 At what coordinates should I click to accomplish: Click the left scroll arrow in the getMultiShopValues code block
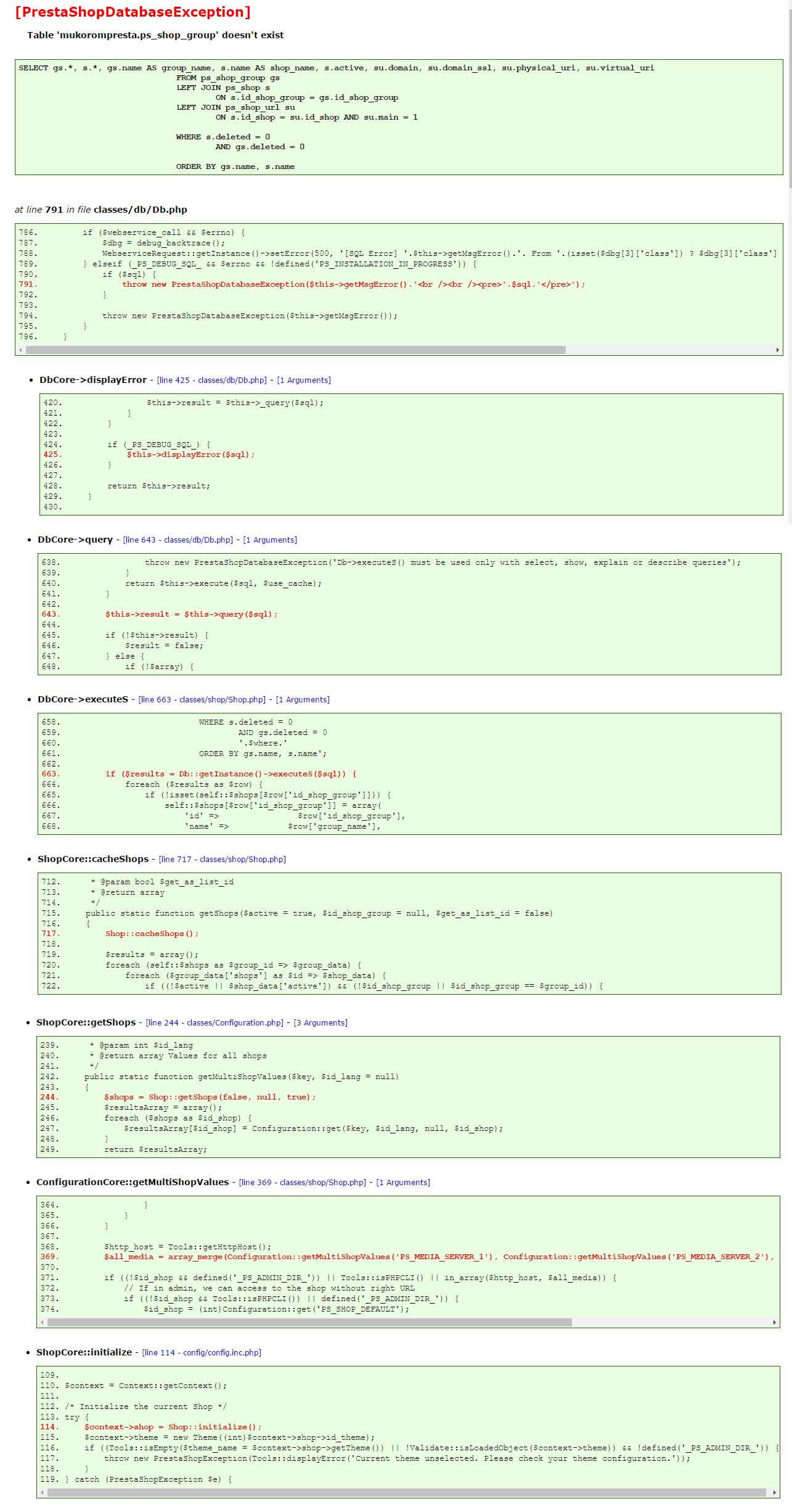[42, 1322]
